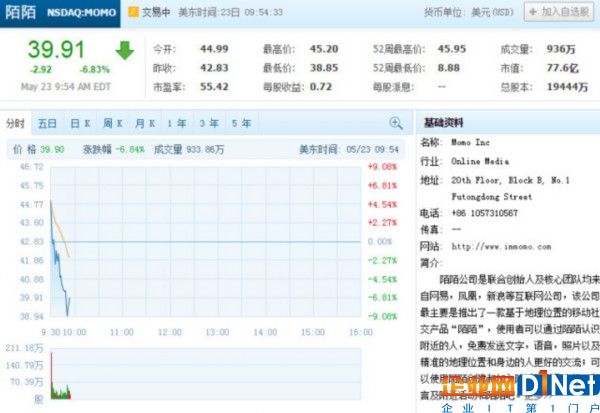The height and width of the screenshot is (413, 600).
Task: Click the 16:00 time axis label
Action: [360, 332]
